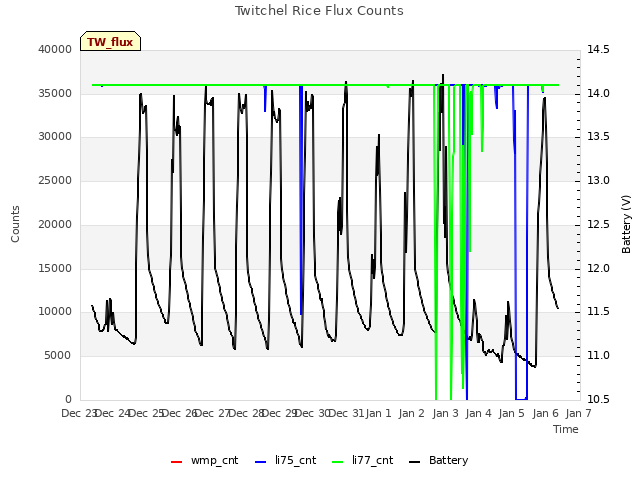Viewport: 640px width, 480px height.
Task: Click the red wmp_cnt legend swatch
Action: 176,462
